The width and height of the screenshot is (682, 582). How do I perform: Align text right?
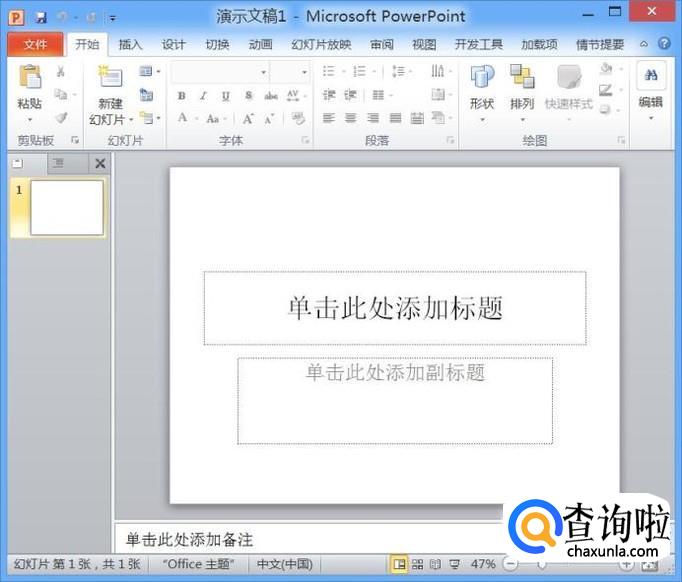pos(373,118)
